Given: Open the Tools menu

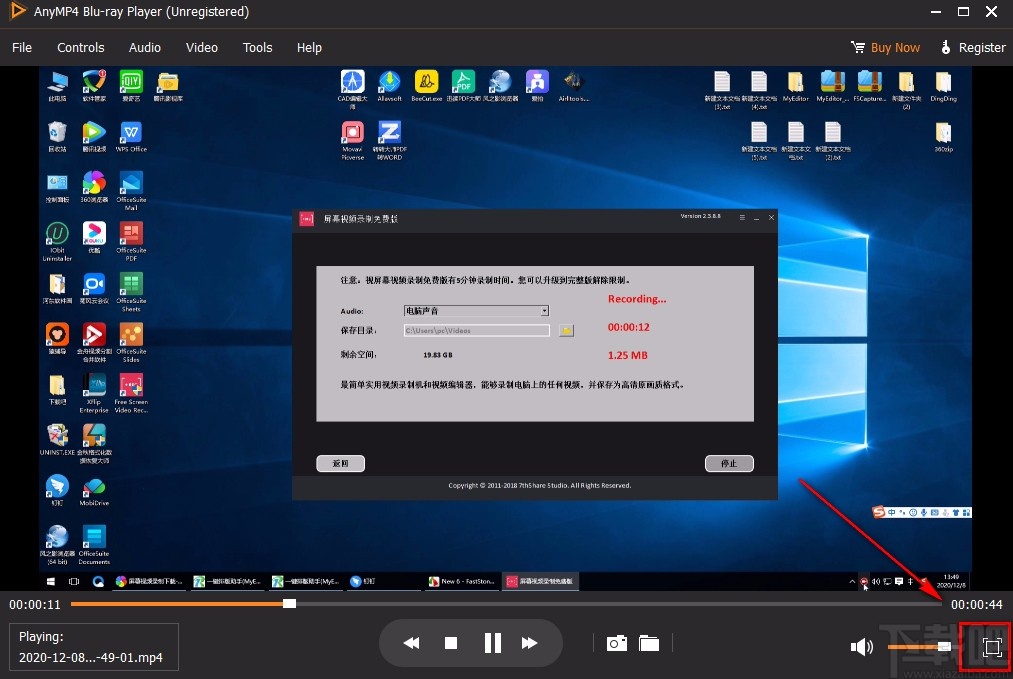Looking at the screenshot, I should pos(257,47).
